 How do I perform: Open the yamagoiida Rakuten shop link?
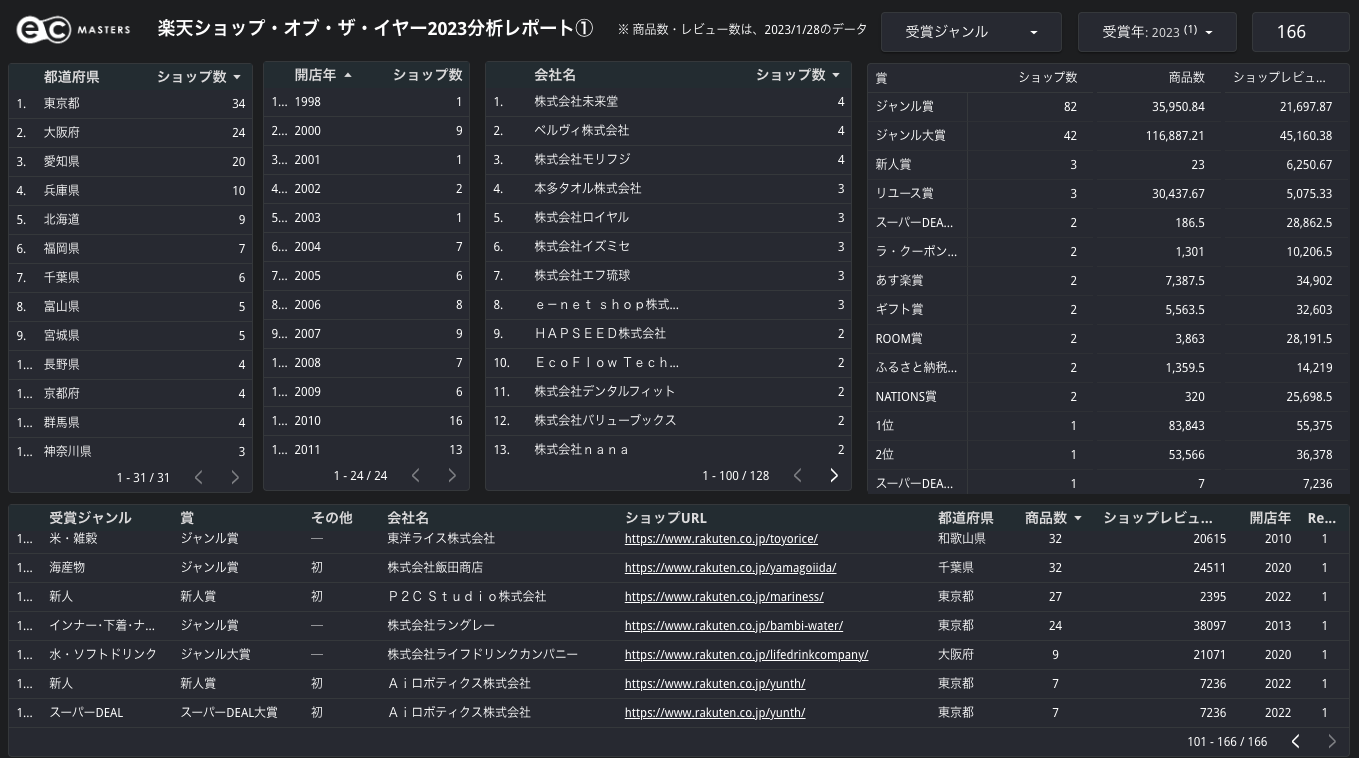730,568
